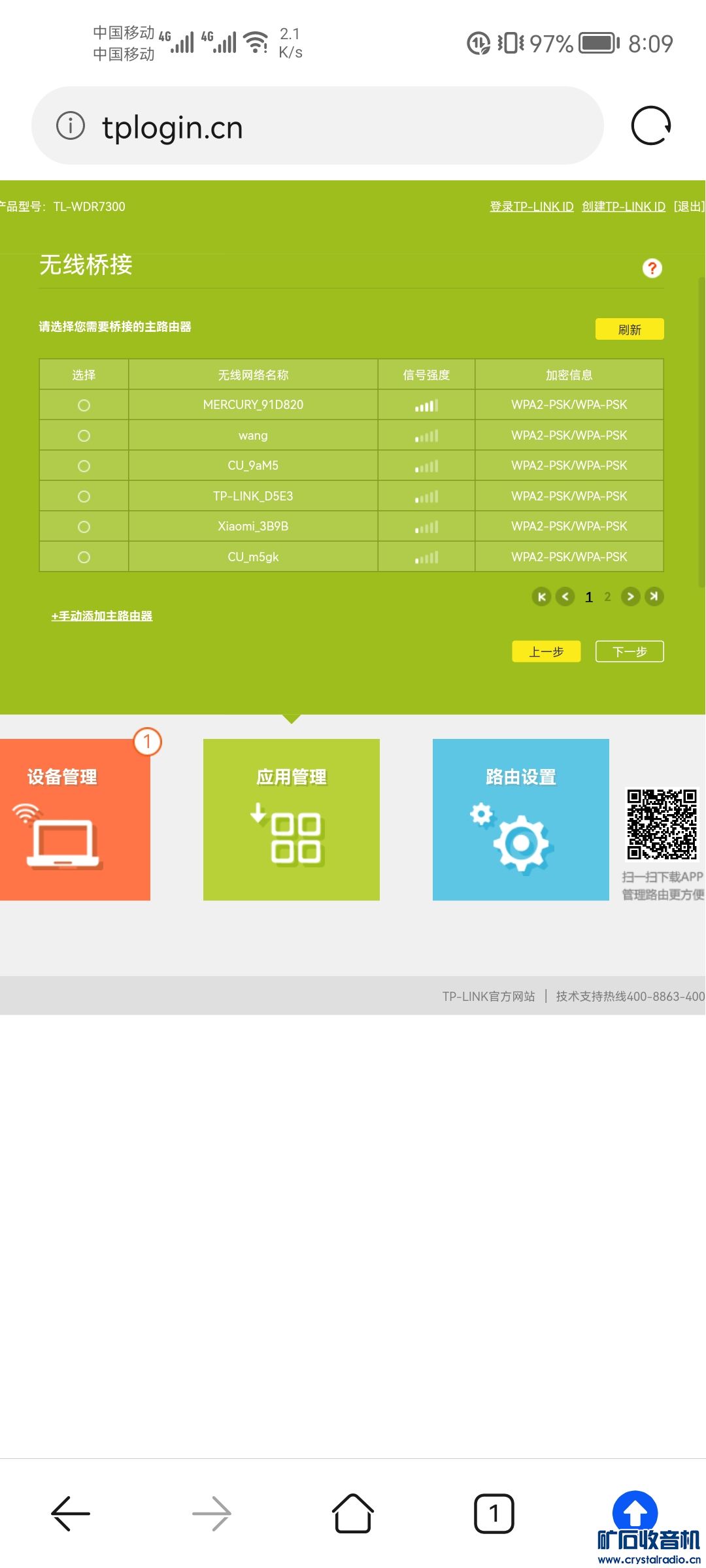Tap the tplogin.cn address bar
Viewport: 706px width, 1568px height.
pos(318,125)
